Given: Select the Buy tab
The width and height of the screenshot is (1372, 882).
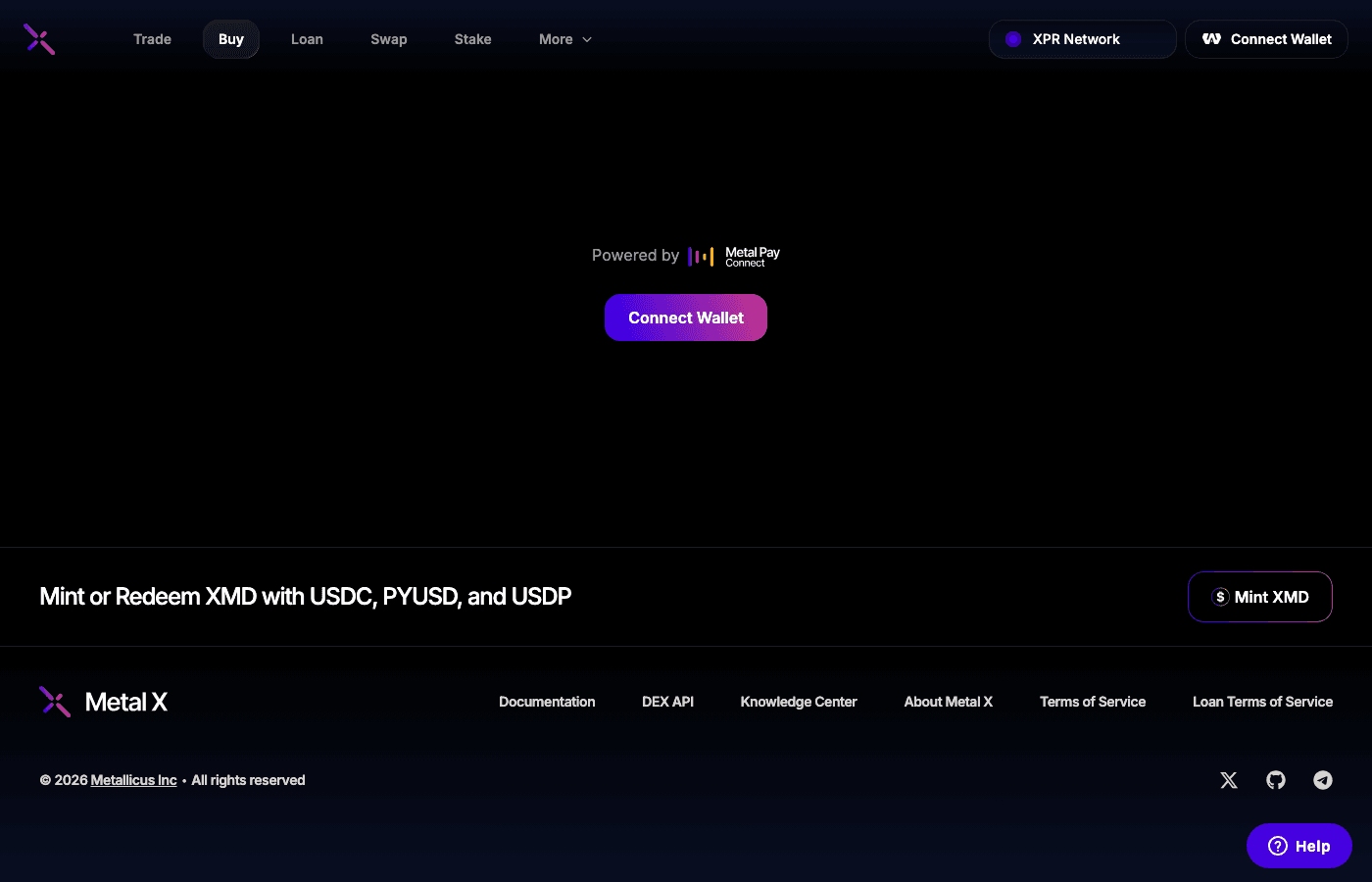Looking at the screenshot, I should (x=231, y=39).
